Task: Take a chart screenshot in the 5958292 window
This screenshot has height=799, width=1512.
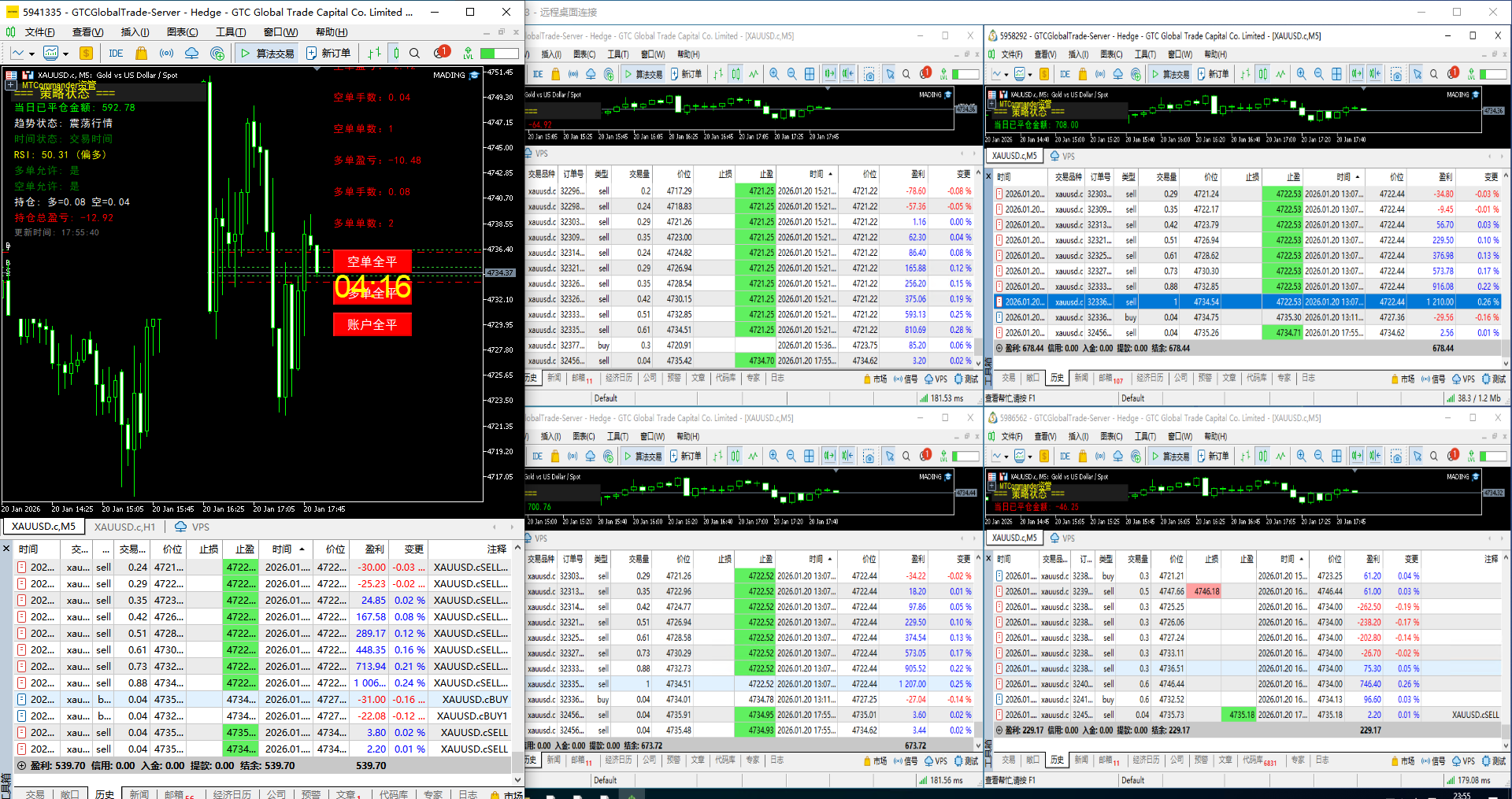Action: coord(1396,74)
